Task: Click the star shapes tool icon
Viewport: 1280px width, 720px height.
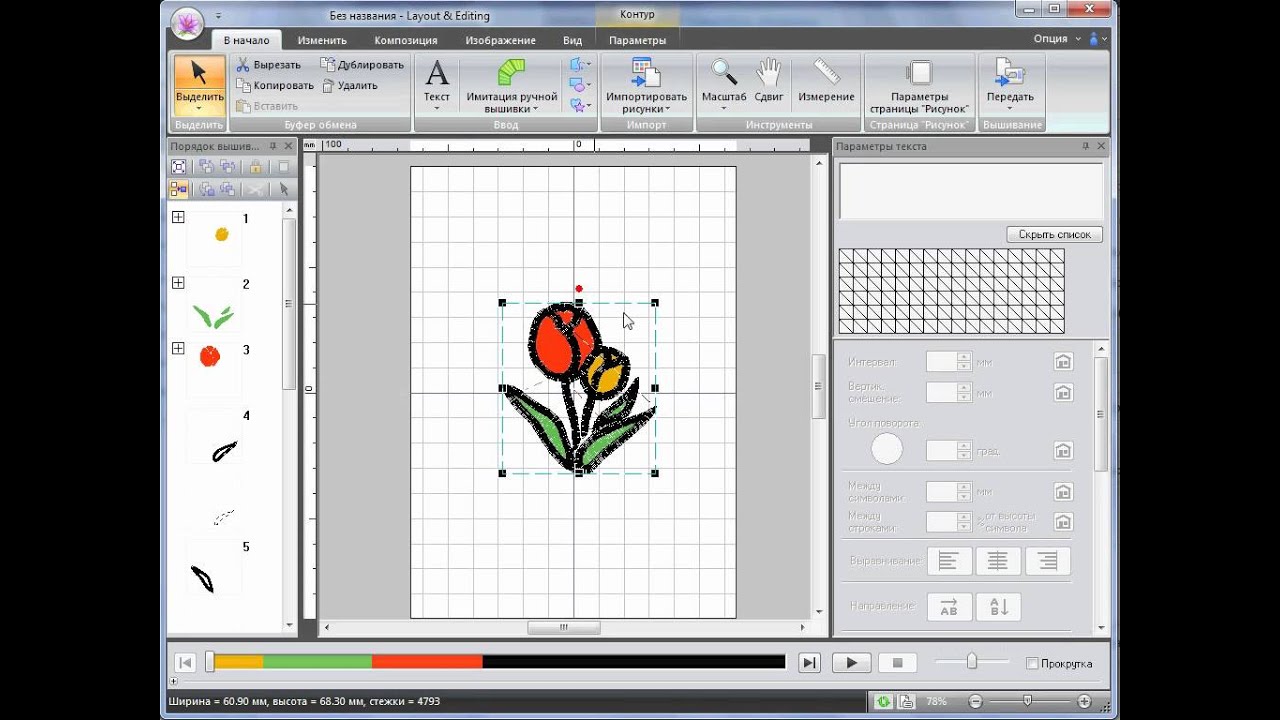Action: (579, 104)
